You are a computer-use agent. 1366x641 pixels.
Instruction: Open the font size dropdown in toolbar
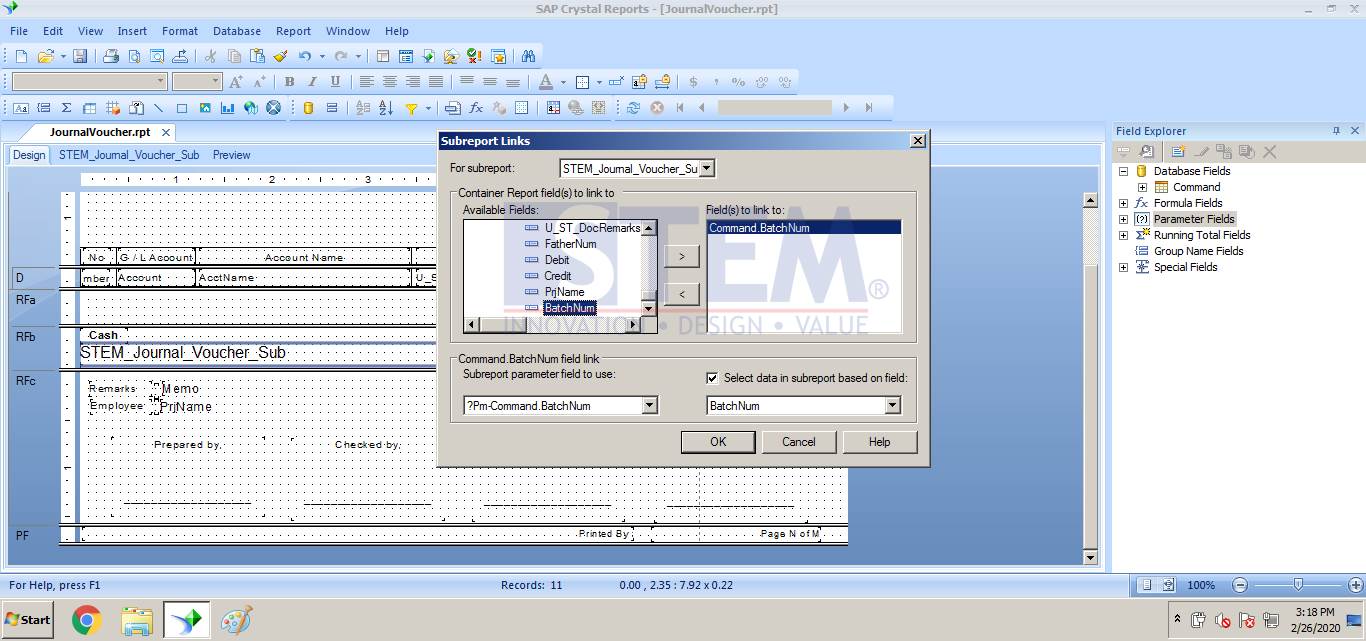[x=215, y=82]
